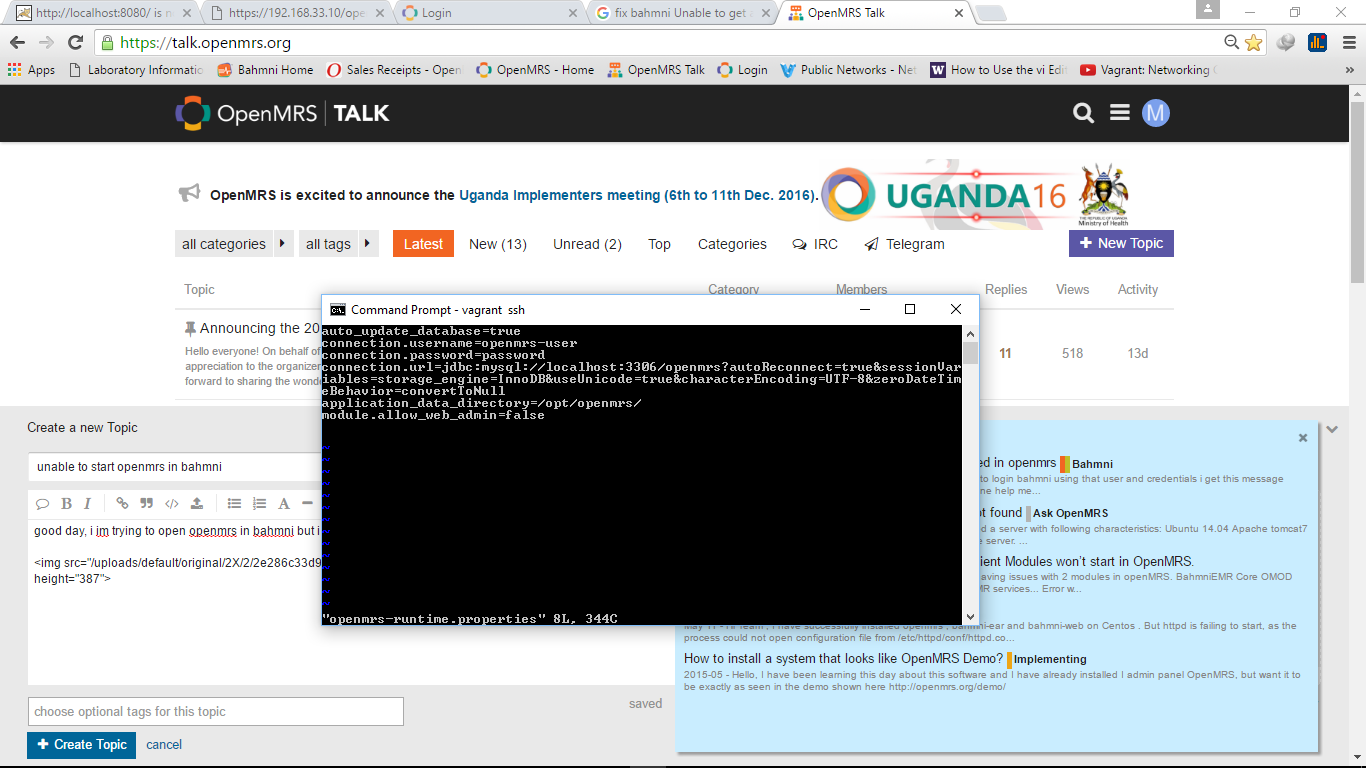Image resolution: width=1366 pixels, height=768 pixels.
Task: Click the OpenMRS Talk logo
Action: [x=282, y=113]
